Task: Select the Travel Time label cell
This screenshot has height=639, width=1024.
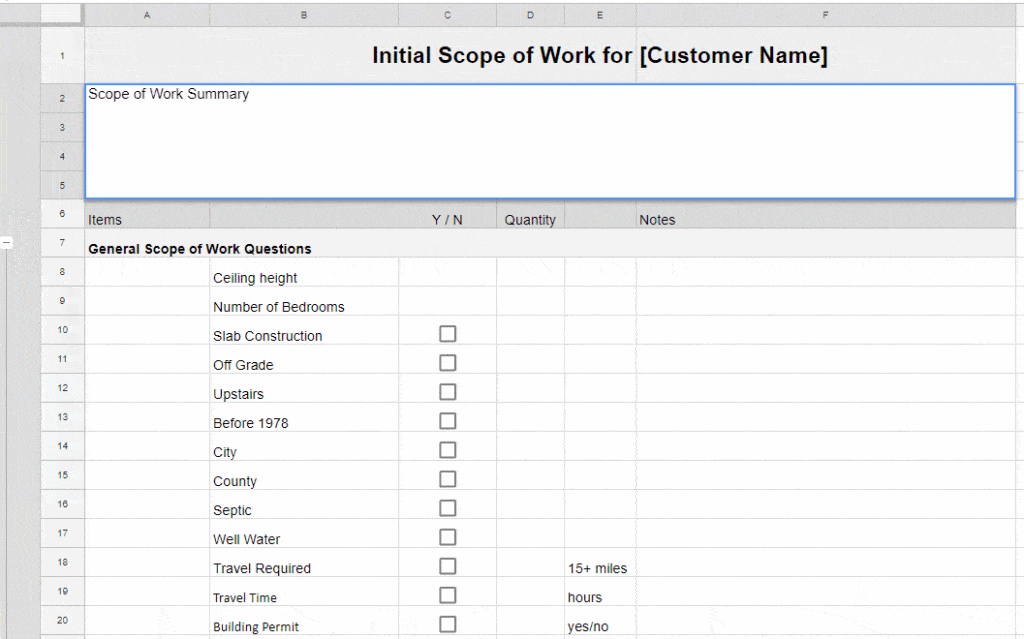Action: pos(304,592)
